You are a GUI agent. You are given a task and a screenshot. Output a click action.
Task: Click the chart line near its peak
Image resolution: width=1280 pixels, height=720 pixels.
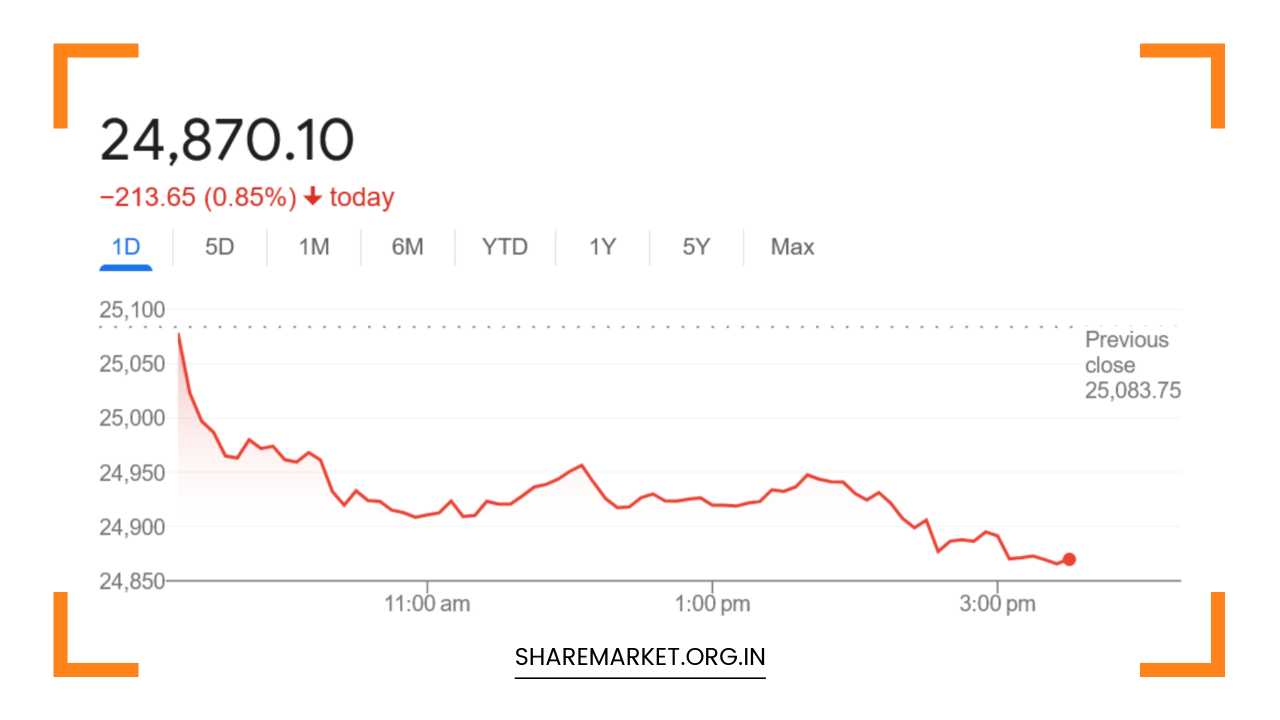(x=179, y=336)
